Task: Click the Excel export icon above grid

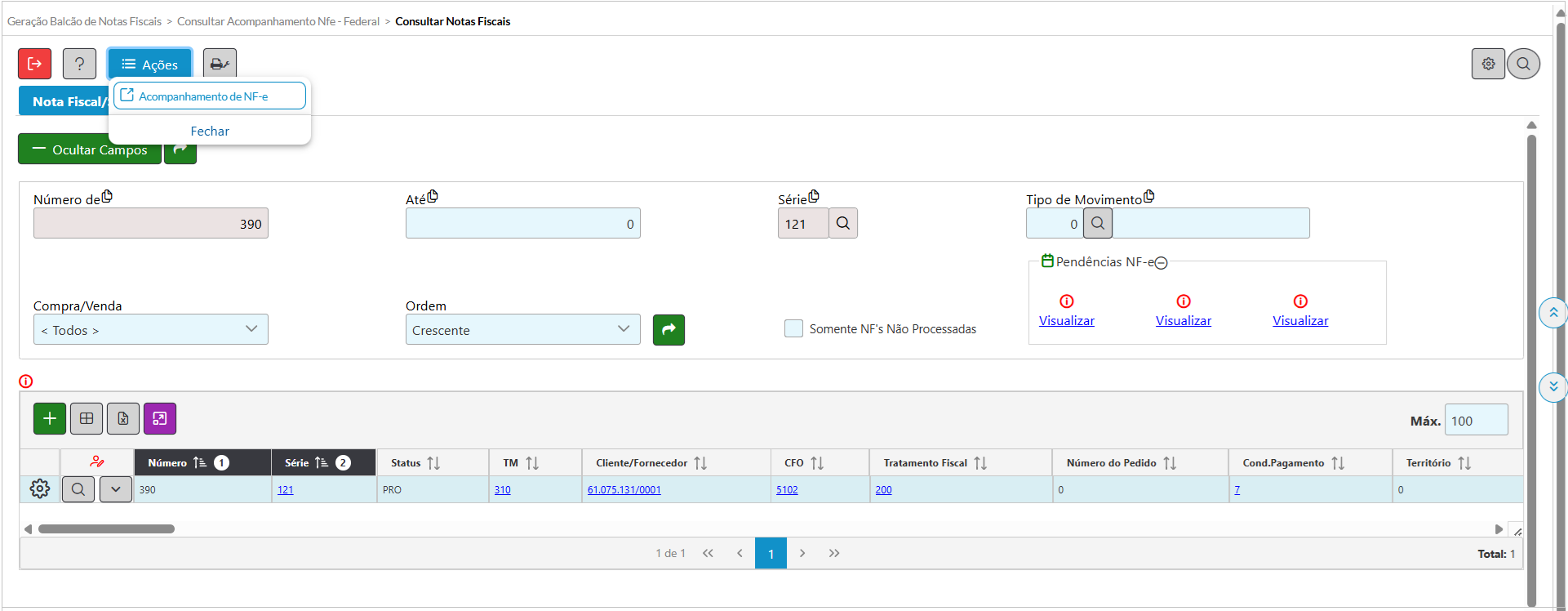Action: [x=123, y=419]
